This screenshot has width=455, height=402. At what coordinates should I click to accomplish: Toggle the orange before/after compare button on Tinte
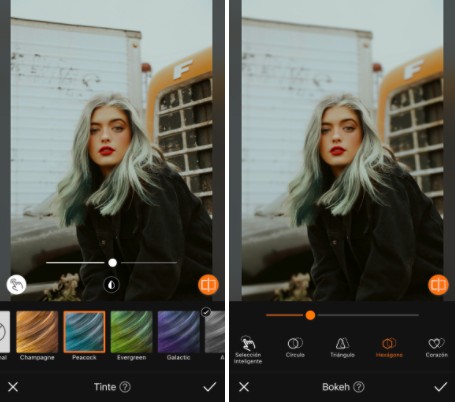[208, 285]
